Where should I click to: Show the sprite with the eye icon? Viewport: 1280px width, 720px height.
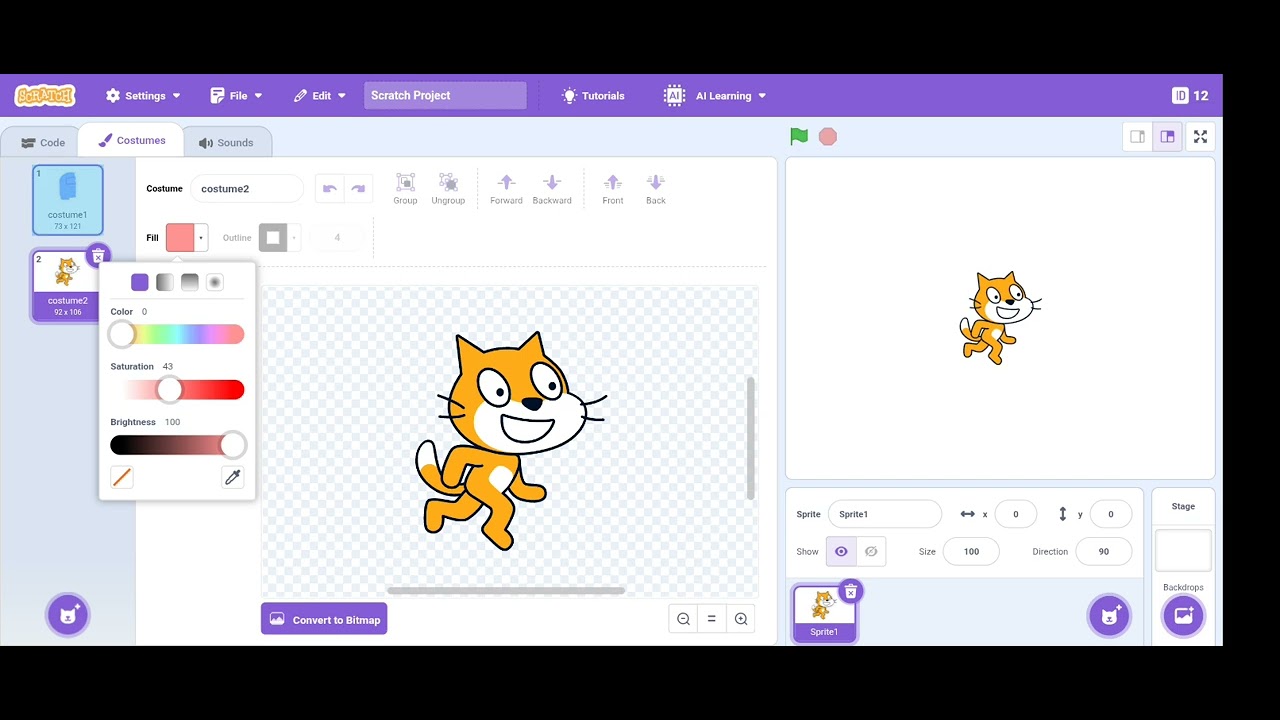coord(841,552)
